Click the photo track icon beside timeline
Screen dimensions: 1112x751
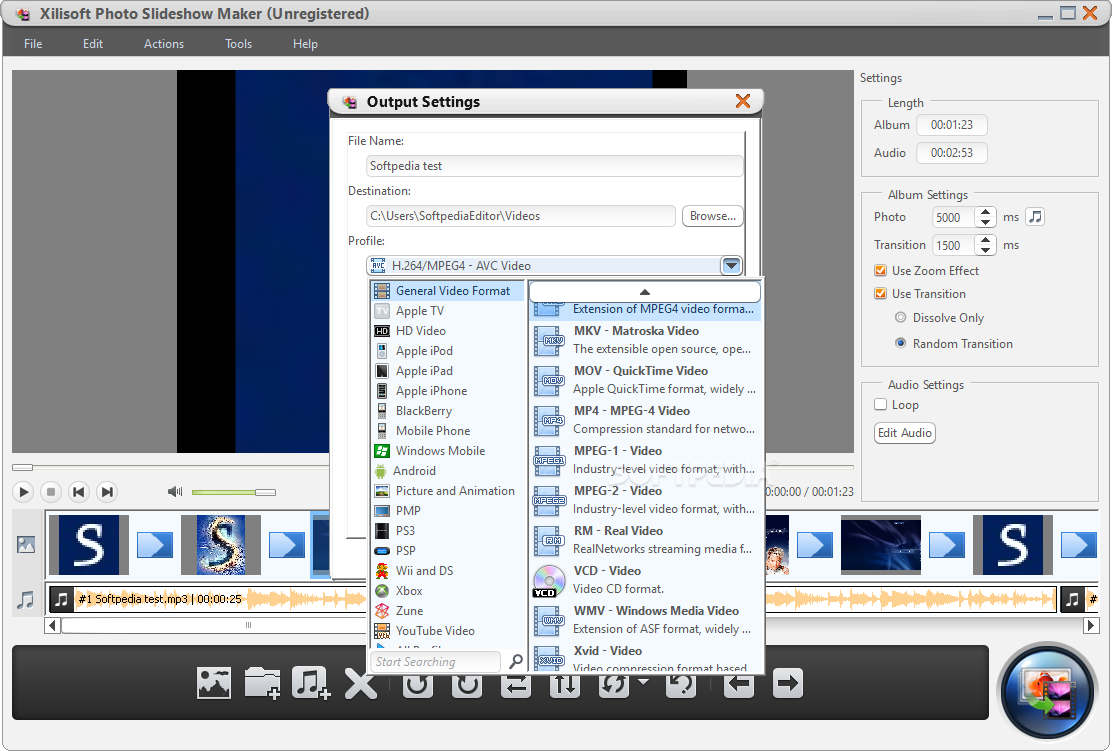[26, 545]
